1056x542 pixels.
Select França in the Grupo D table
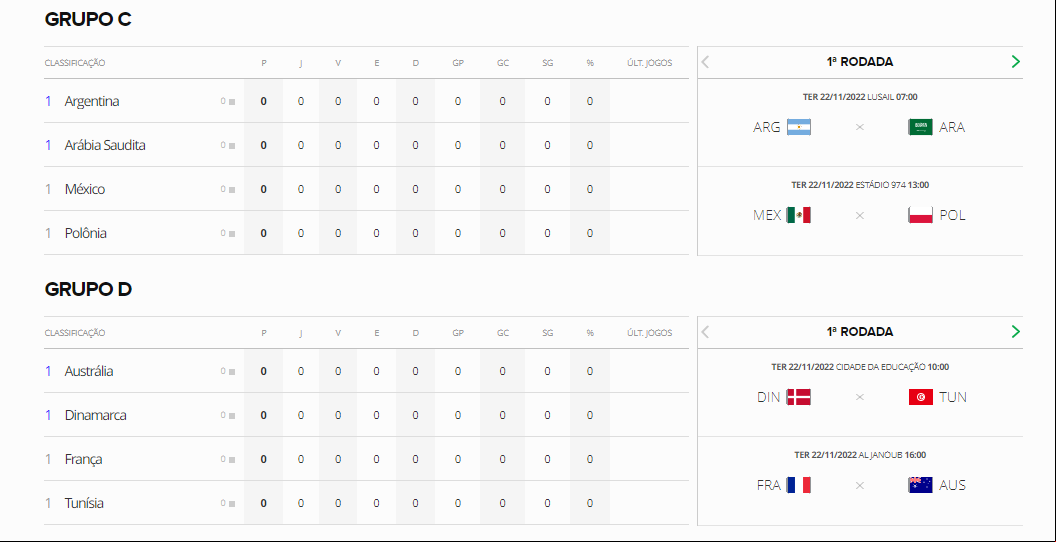(x=84, y=459)
